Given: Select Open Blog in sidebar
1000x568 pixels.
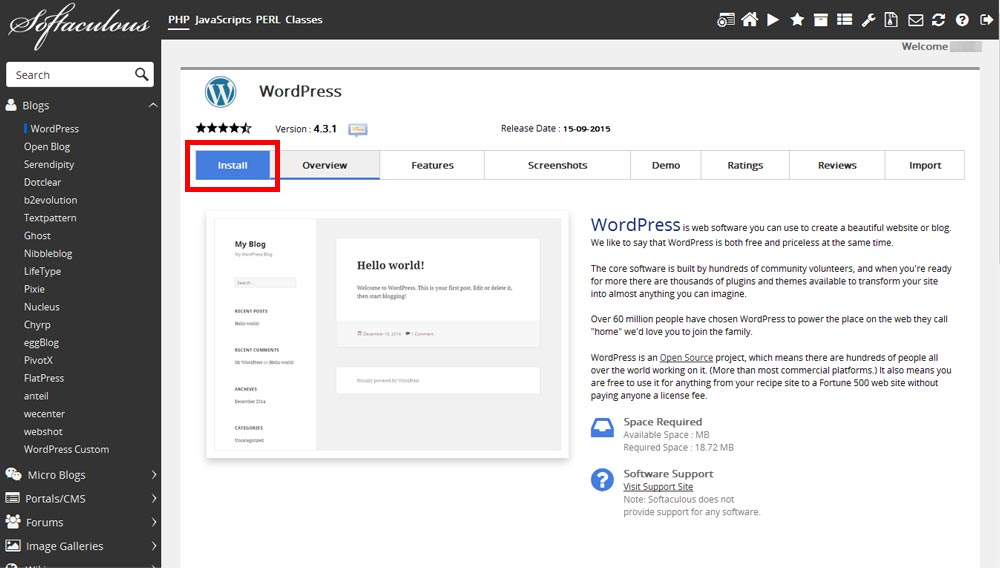Looking at the screenshot, I should pos(47,147).
